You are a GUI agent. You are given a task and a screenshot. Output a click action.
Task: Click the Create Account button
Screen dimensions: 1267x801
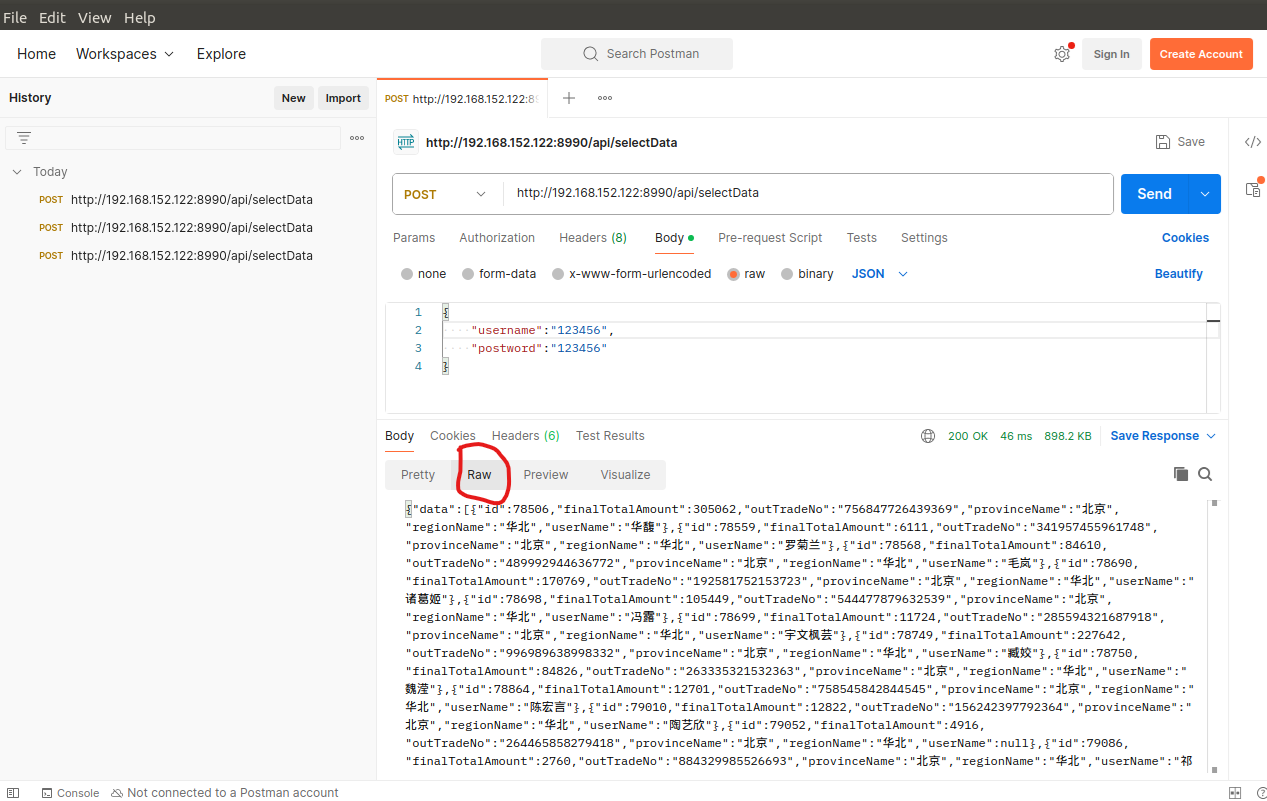[1201, 54]
